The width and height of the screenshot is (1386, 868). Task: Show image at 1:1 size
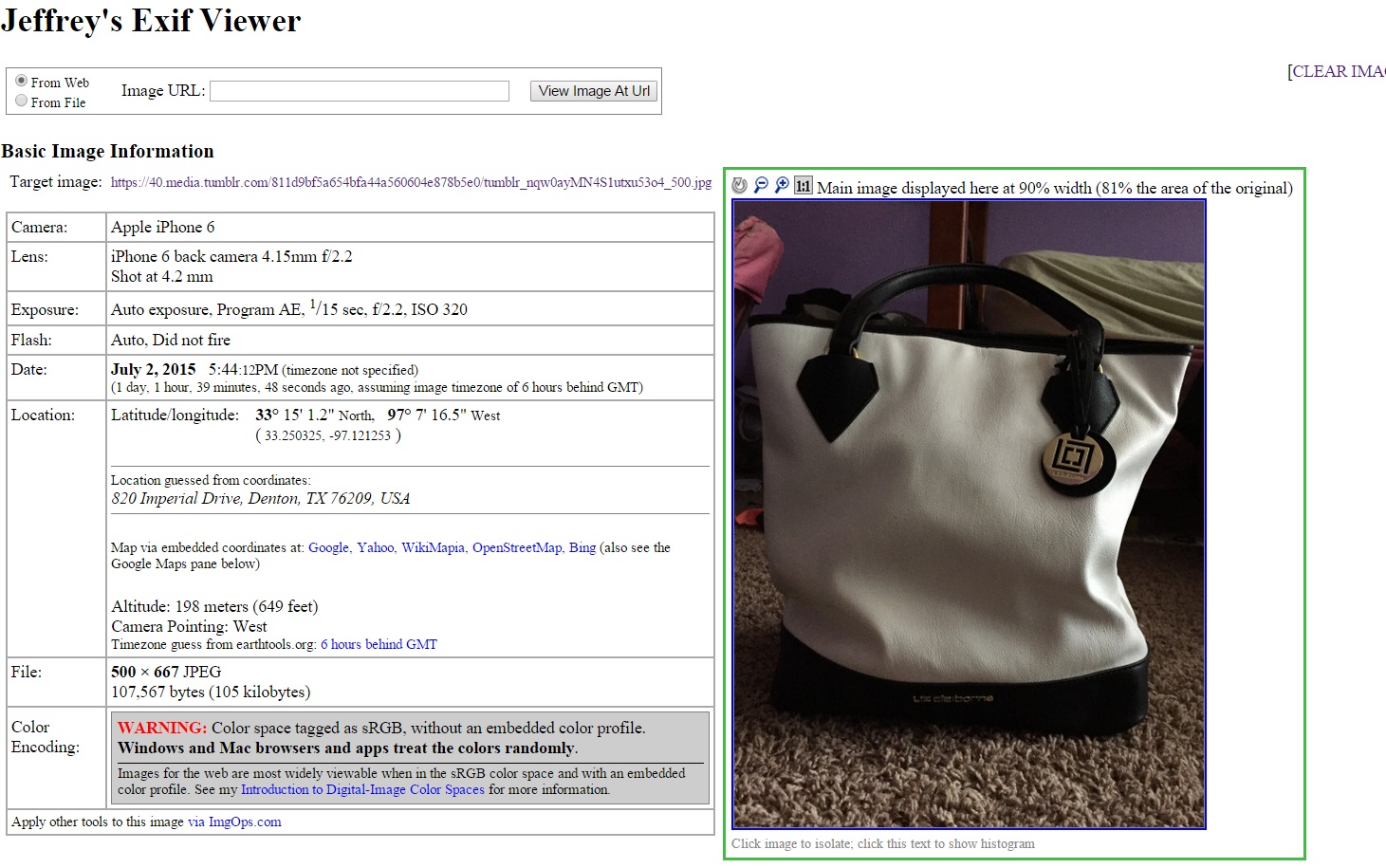(x=804, y=186)
